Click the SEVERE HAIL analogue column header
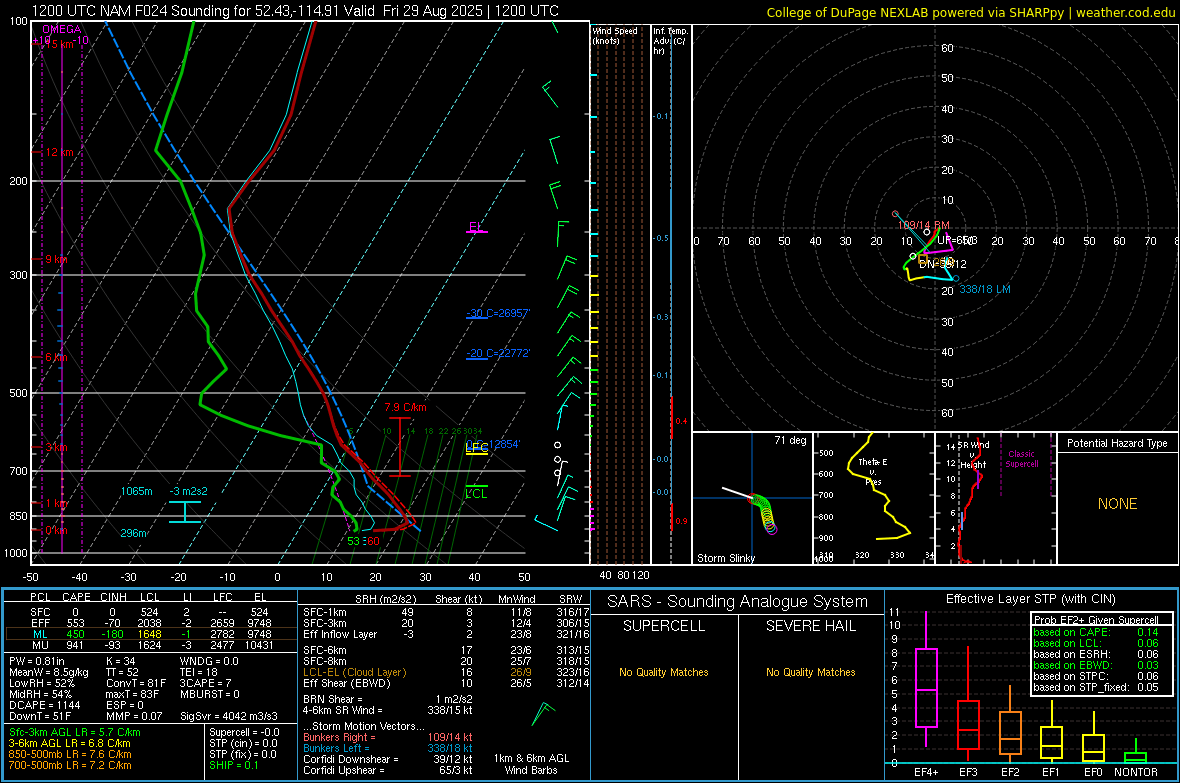1180x783 pixels. tap(811, 626)
